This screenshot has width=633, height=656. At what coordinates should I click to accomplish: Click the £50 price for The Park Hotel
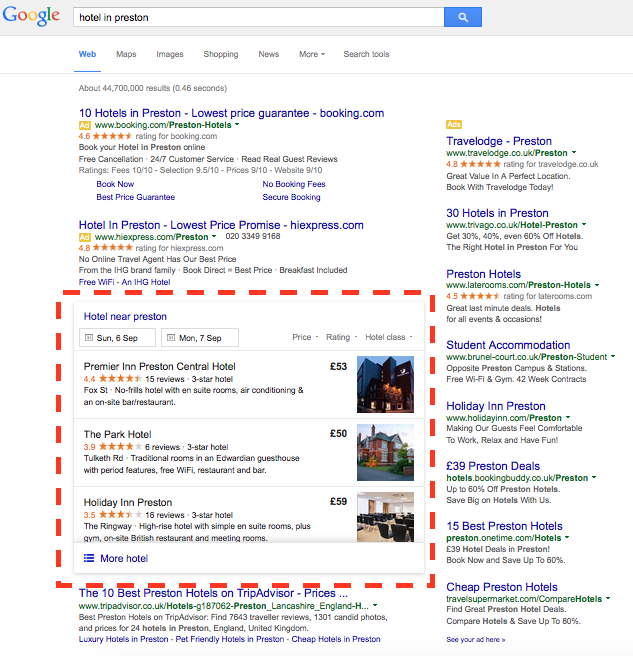[338, 433]
